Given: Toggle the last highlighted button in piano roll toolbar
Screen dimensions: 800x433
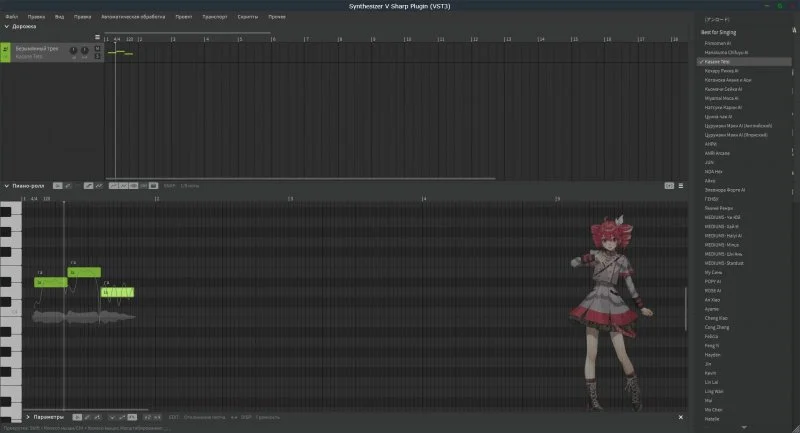Looking at the screenshot, I should [x=154, y=186].
